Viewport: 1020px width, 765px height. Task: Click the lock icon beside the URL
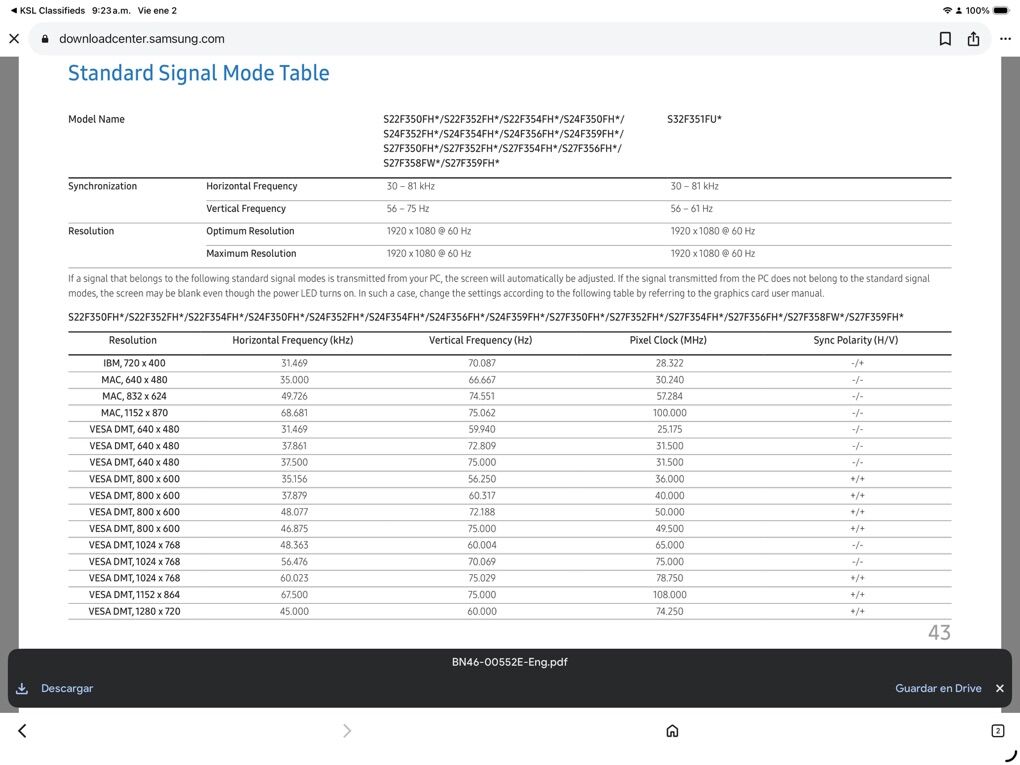(44, 39)
